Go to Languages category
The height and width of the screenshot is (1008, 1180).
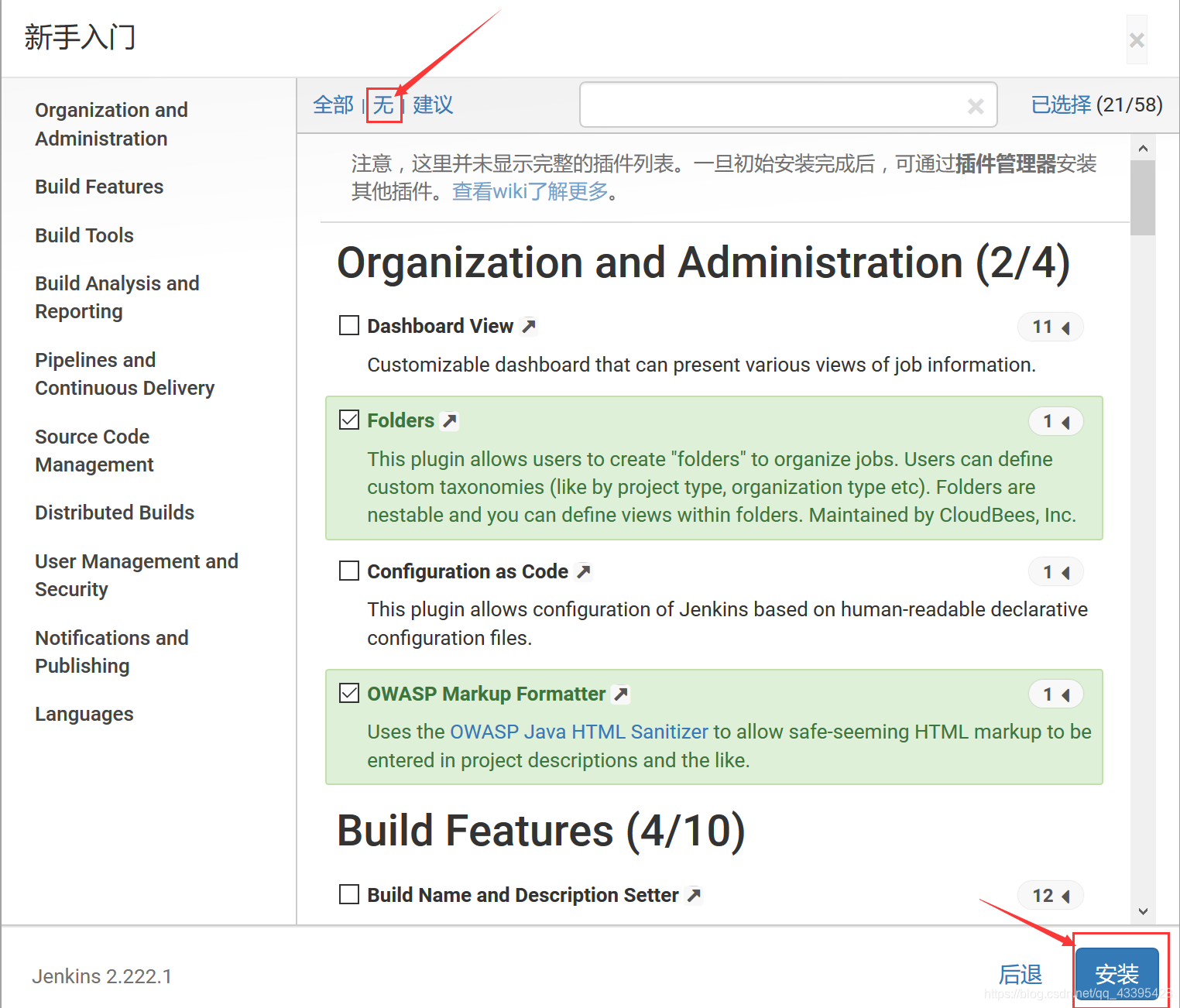click(84, 714)
